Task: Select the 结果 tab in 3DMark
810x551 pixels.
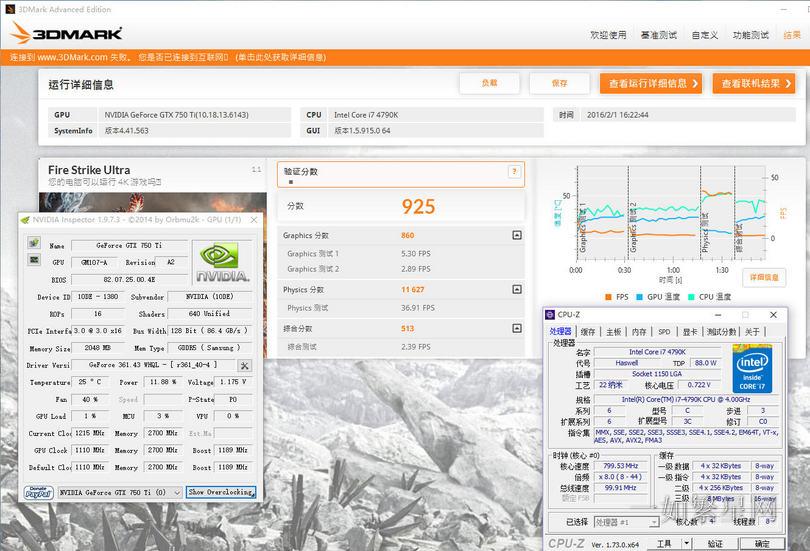Action: 792,35
